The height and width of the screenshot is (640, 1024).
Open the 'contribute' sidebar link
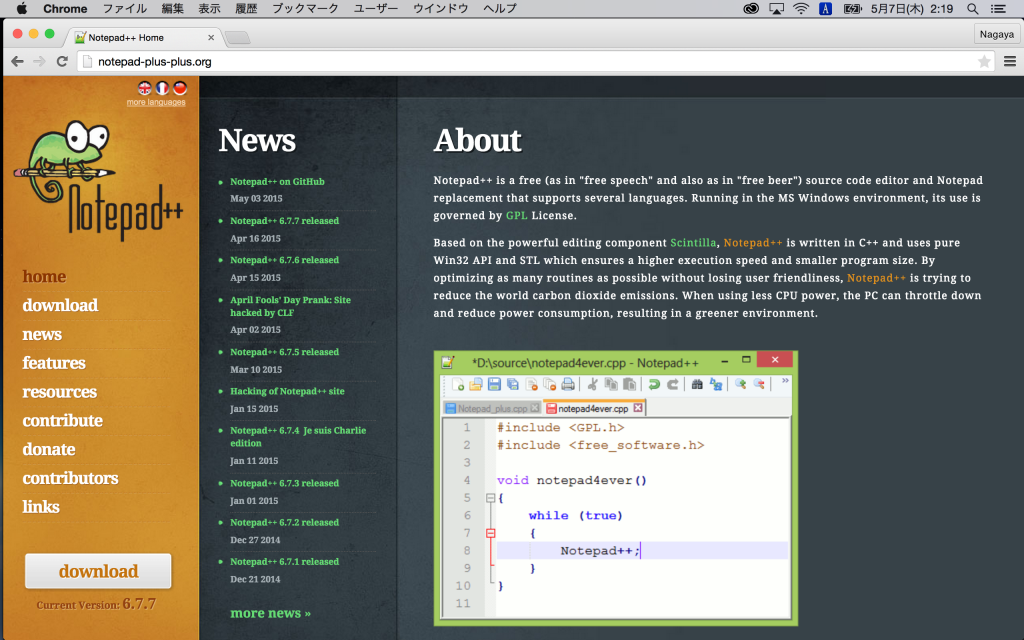tap(63, 421)
